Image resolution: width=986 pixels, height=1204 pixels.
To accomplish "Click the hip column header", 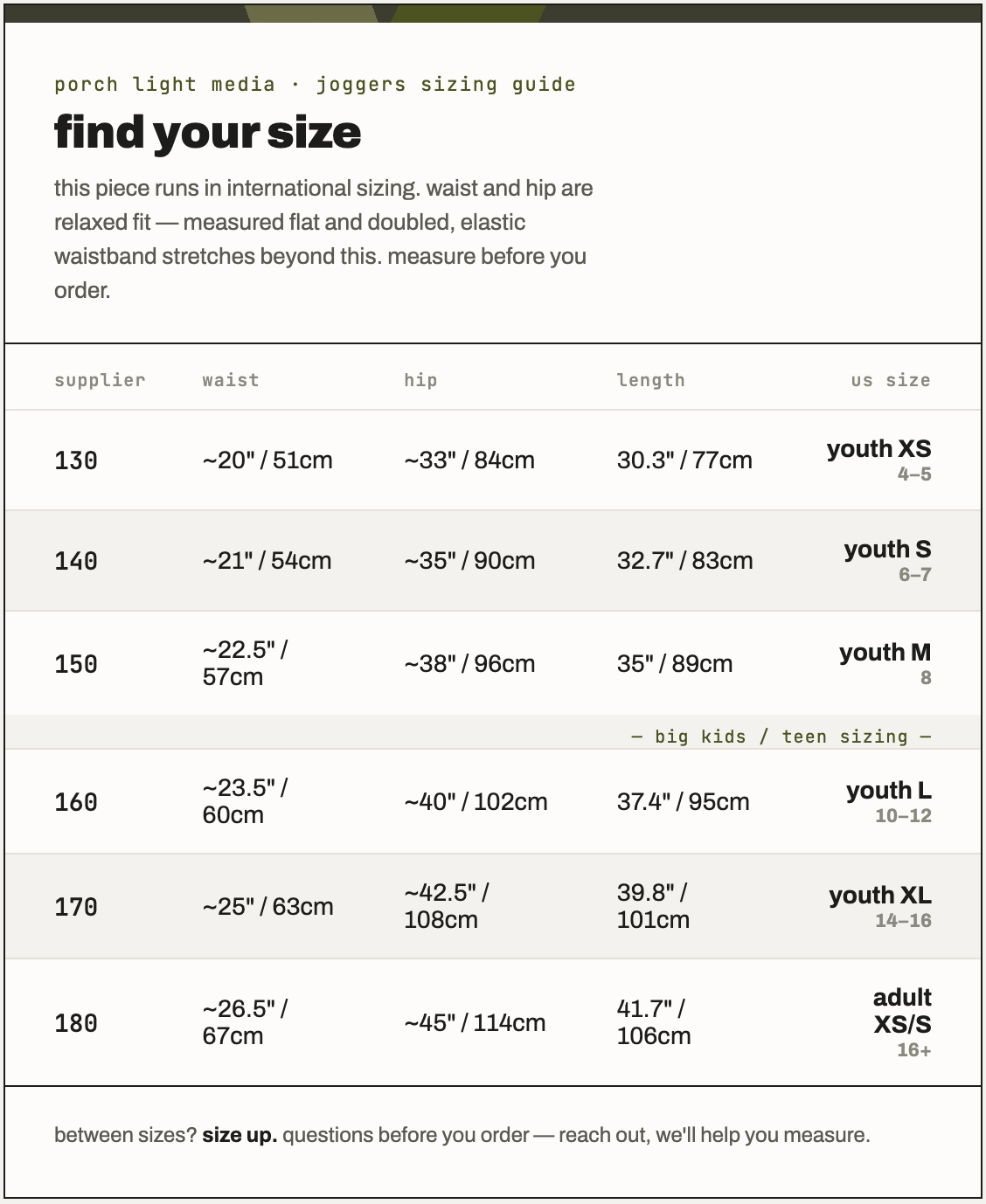I will click(x=420, y=380).
